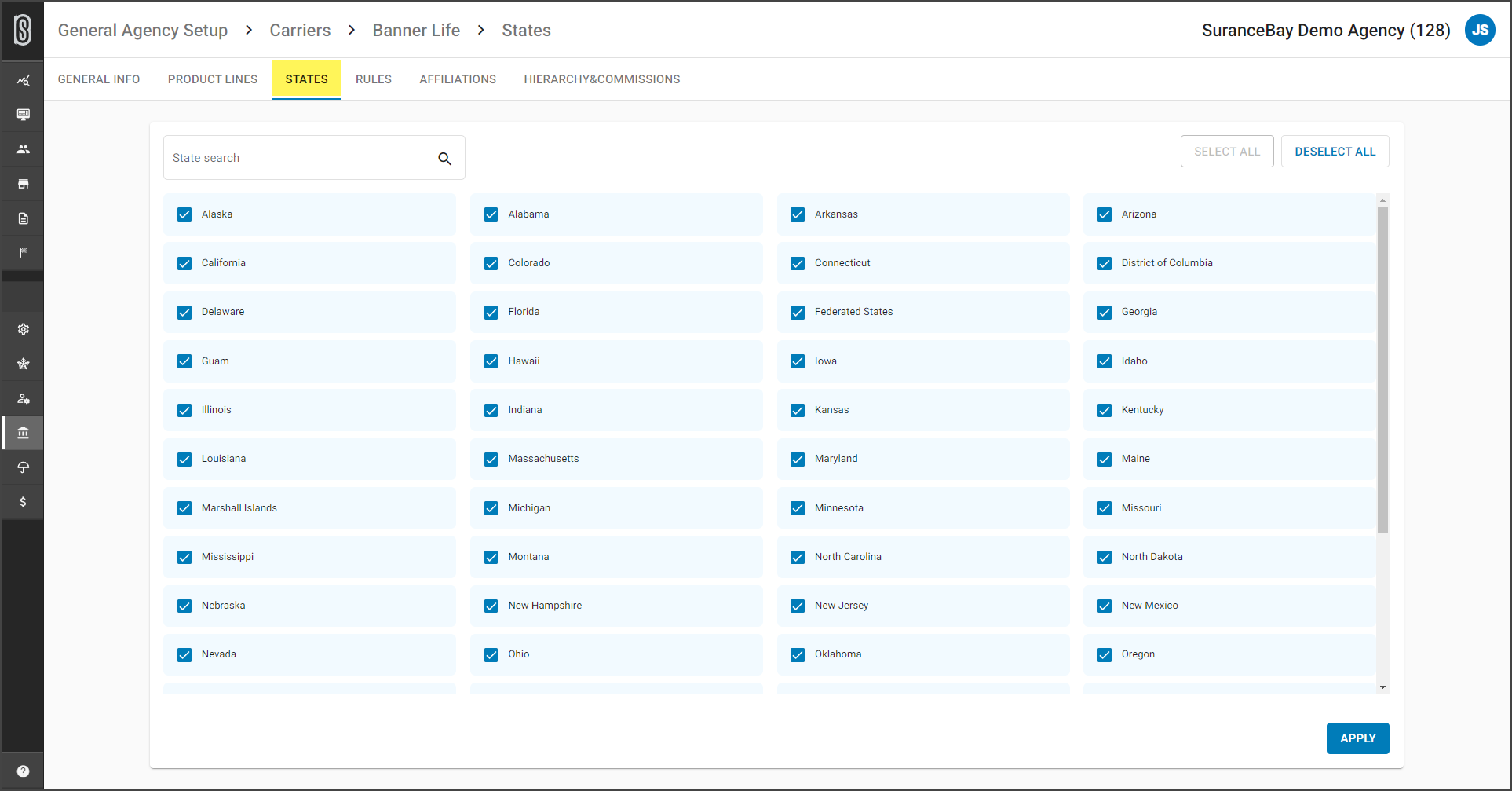Open the umbrella insurance sidebar icon
The height and width of the screenshot is (791, 1512).
(23, 467)
